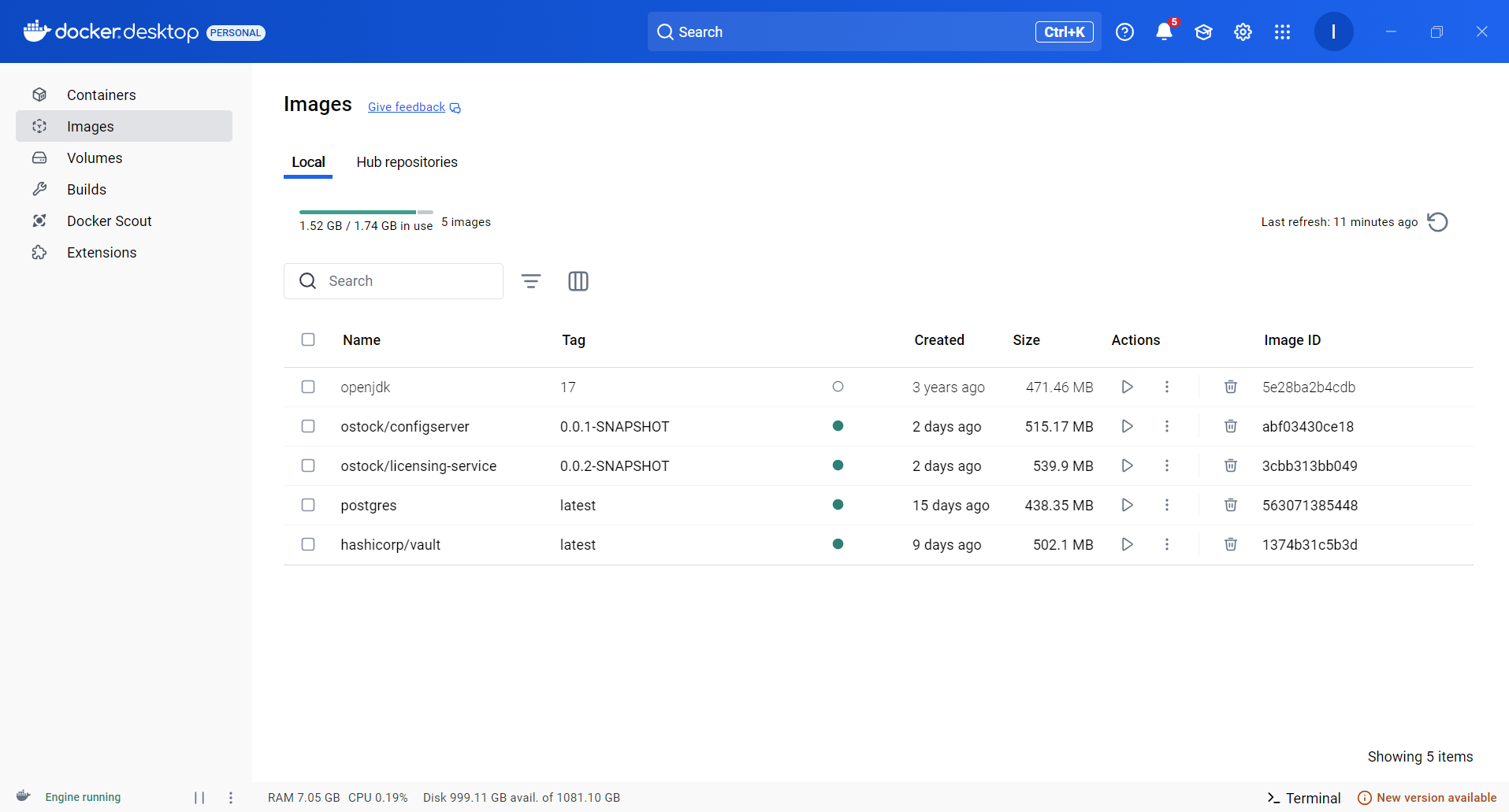
Task: Open the filter icon next to search
Action: pos(531,281)
